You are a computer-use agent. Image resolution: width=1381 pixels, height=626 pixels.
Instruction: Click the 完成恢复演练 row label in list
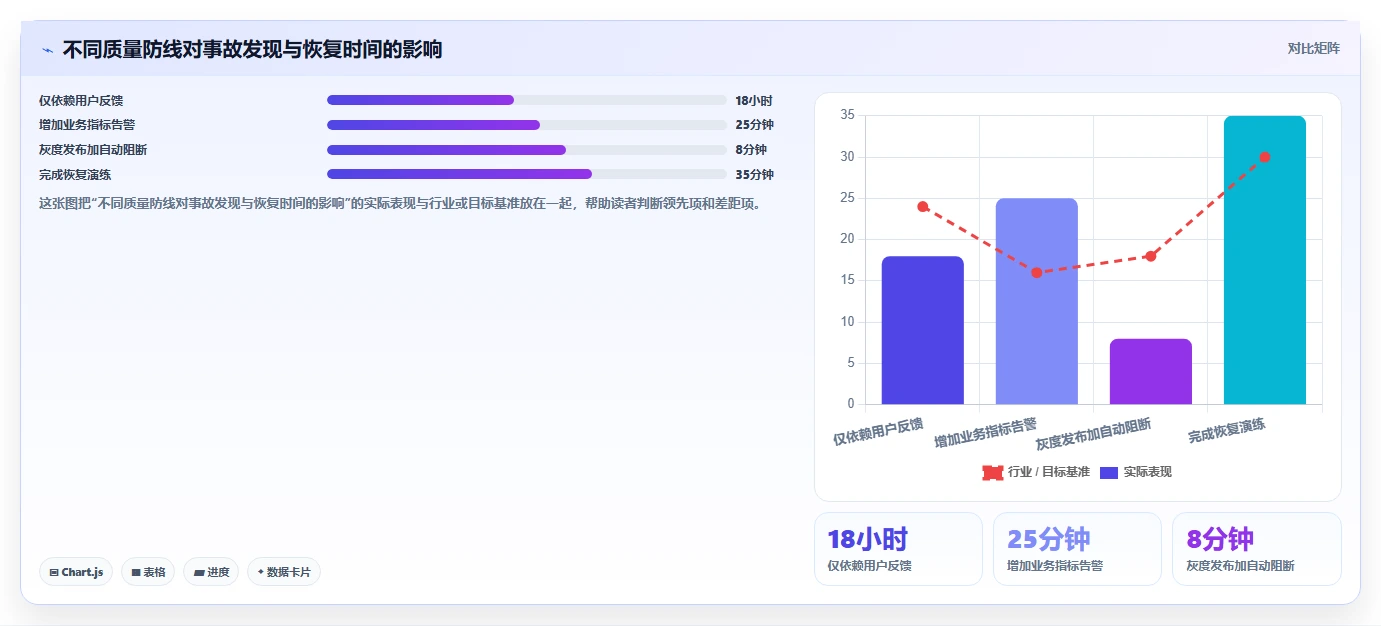pyautogui.click(x=75, y=175)
